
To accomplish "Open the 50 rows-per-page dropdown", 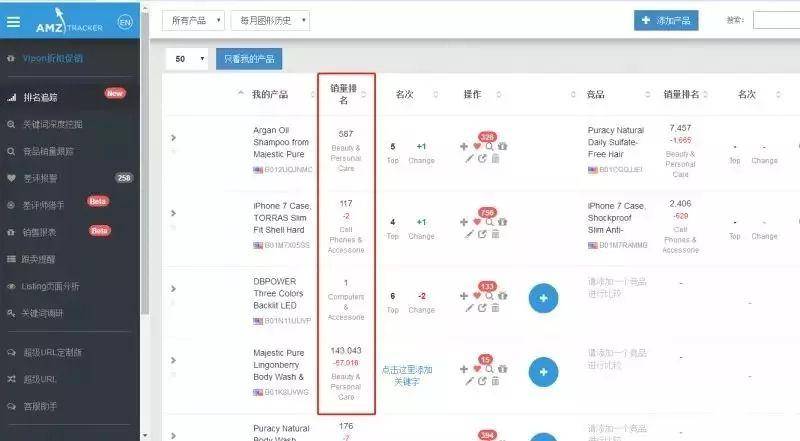I will (187, 59).
